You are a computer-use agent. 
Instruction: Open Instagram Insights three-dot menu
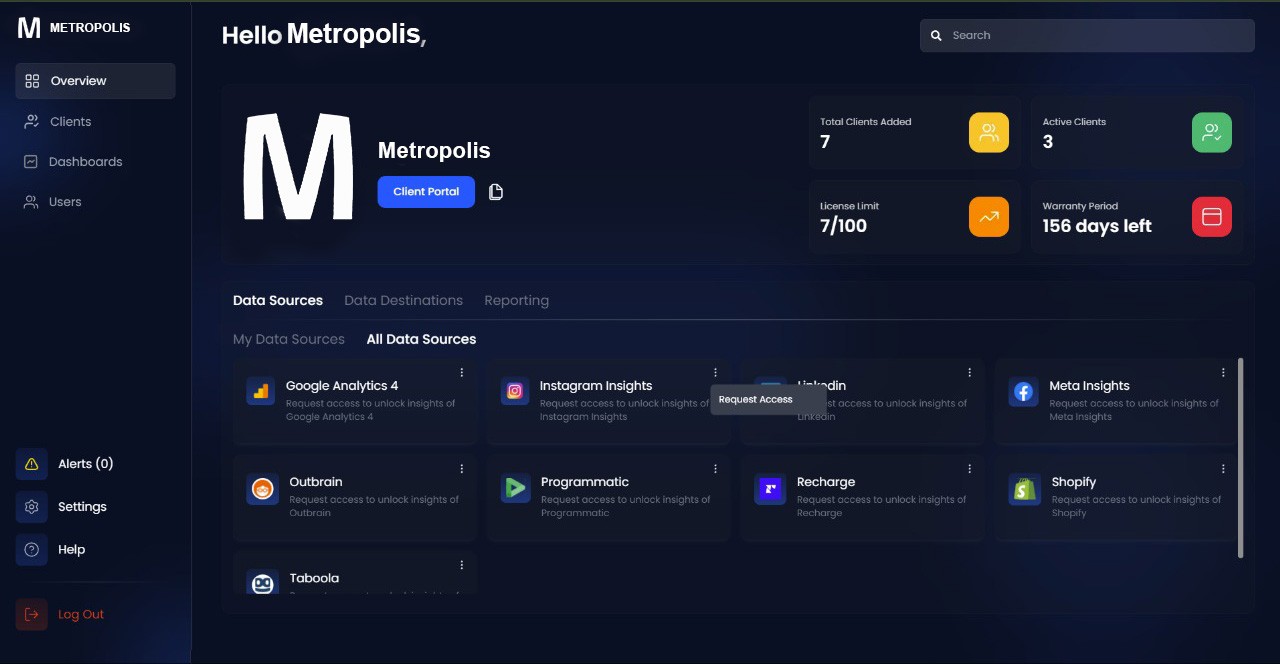point(715,373)
